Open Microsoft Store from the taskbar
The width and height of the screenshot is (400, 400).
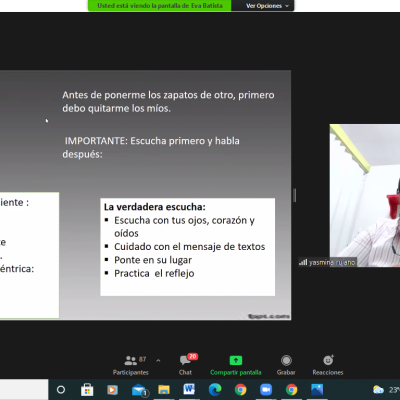pyautogui.click(x=87, y=389)
